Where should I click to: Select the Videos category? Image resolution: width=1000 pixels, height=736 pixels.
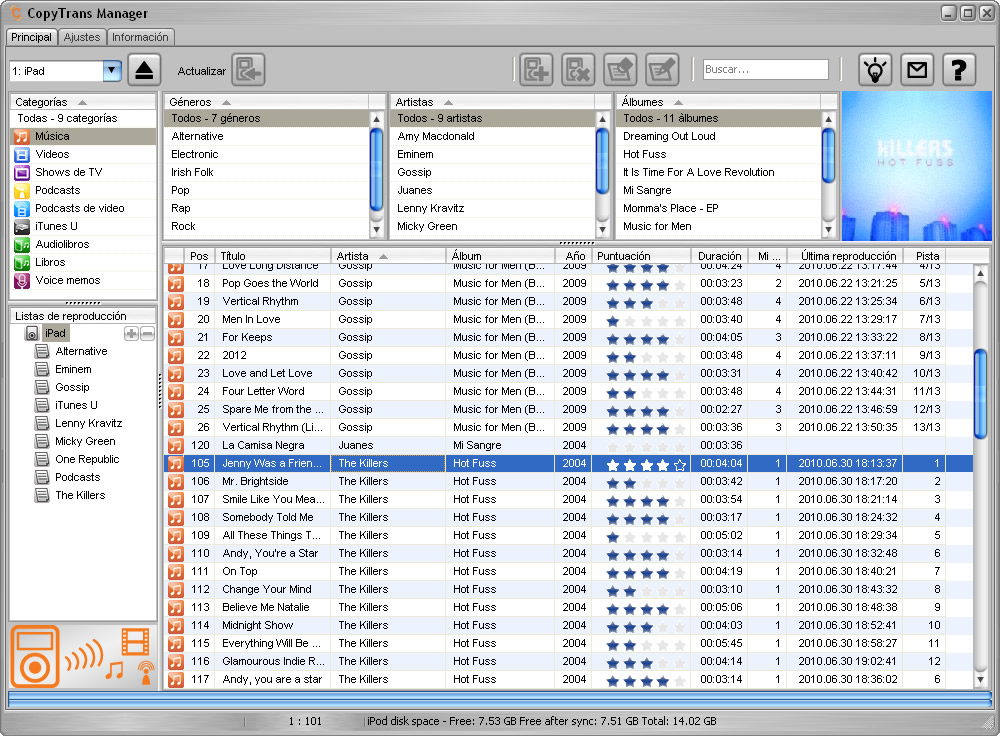[x=83, y=154]
